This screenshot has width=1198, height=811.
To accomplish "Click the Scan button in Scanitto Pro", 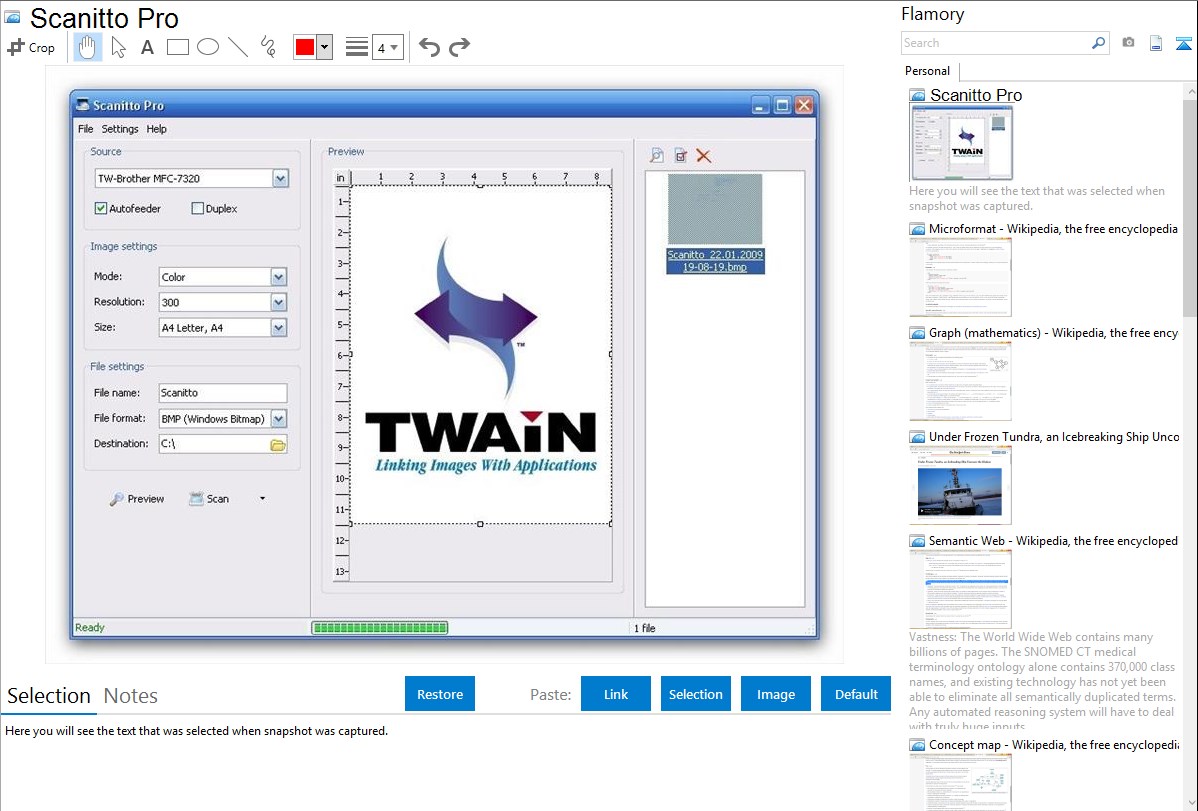I will [209, 498].
